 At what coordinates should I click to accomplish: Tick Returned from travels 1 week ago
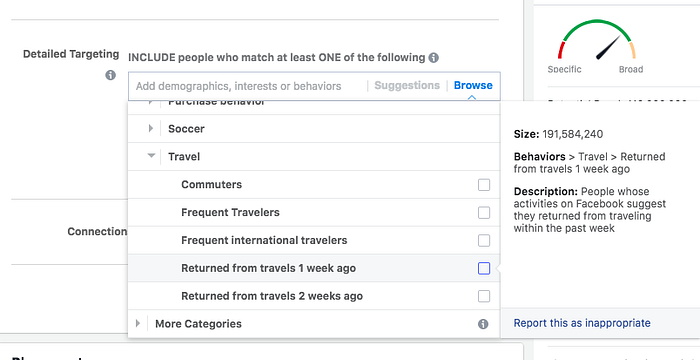pyautogui.click(x=484, y=268)
